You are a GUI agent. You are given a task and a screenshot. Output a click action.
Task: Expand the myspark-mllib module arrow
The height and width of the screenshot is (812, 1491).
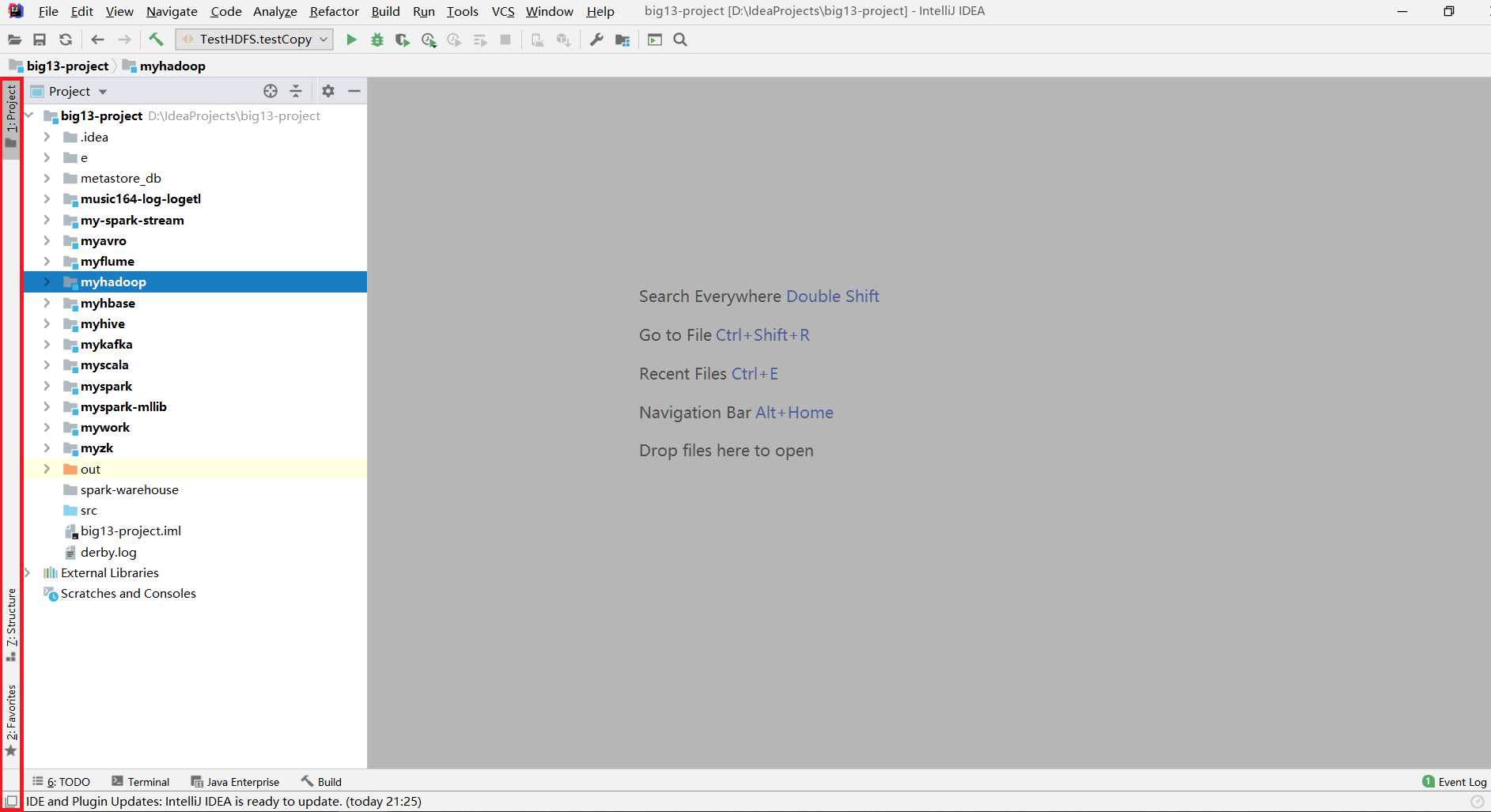tap(47, 406)
